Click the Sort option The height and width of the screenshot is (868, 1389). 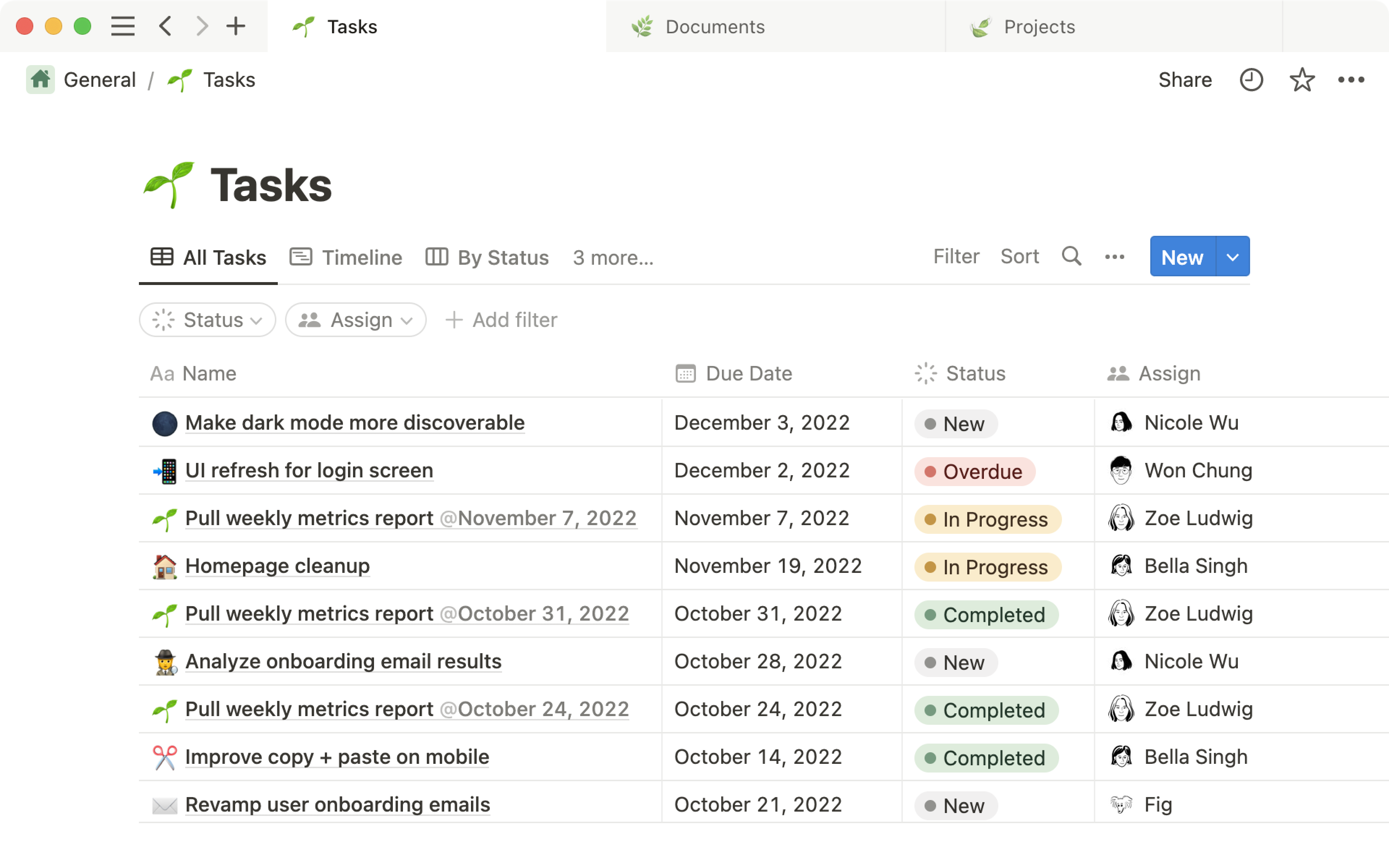(x=1019, y=258)
